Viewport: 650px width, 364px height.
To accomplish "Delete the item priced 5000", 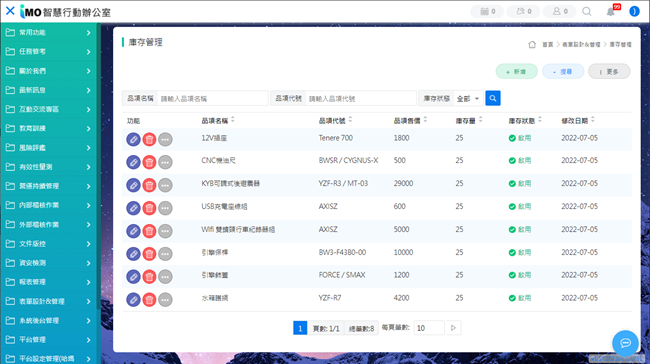I will [x=149, y=231].
